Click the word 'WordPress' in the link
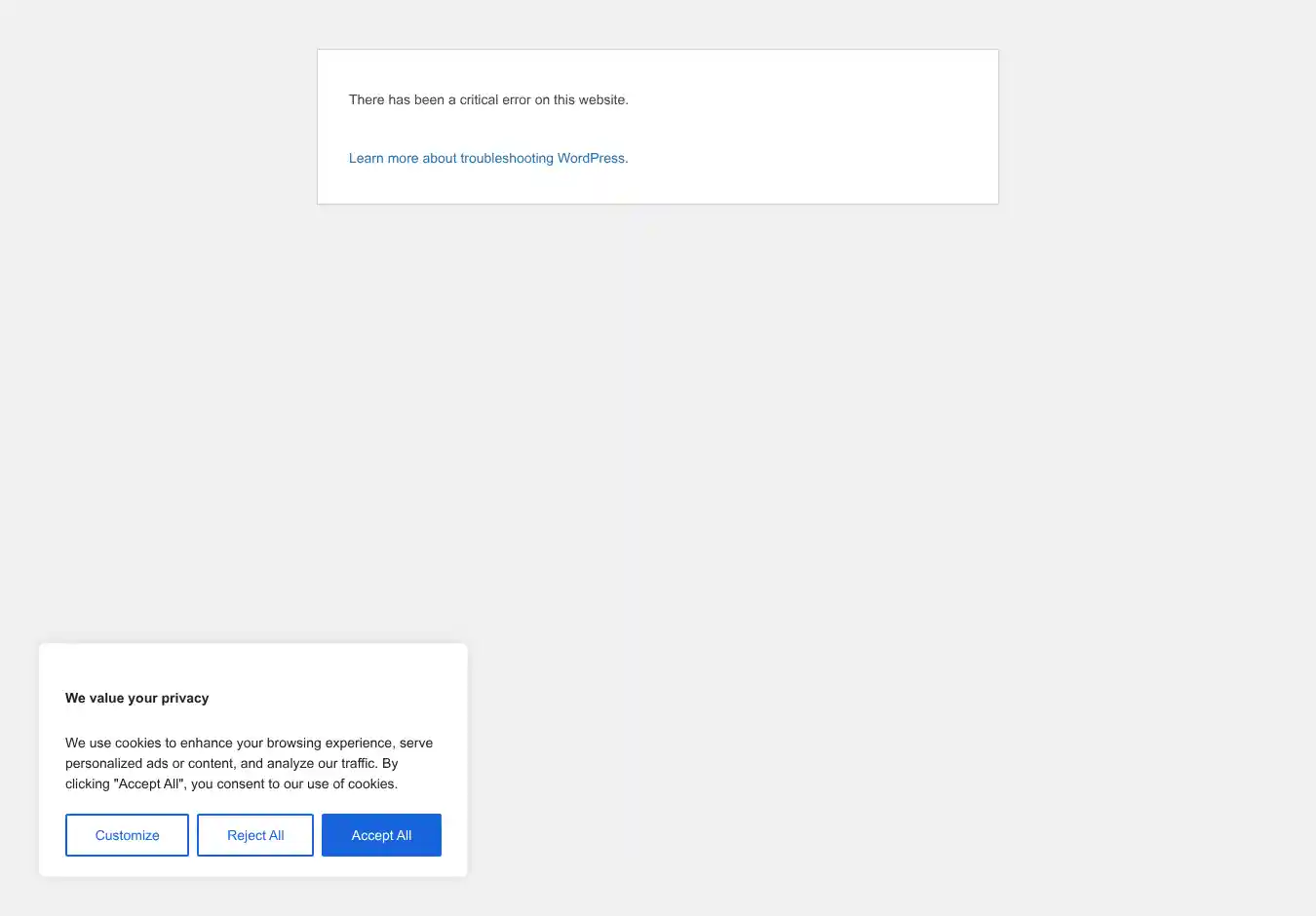The width and height of the screenshot is (1316, 916). click(x=591, y=158)
